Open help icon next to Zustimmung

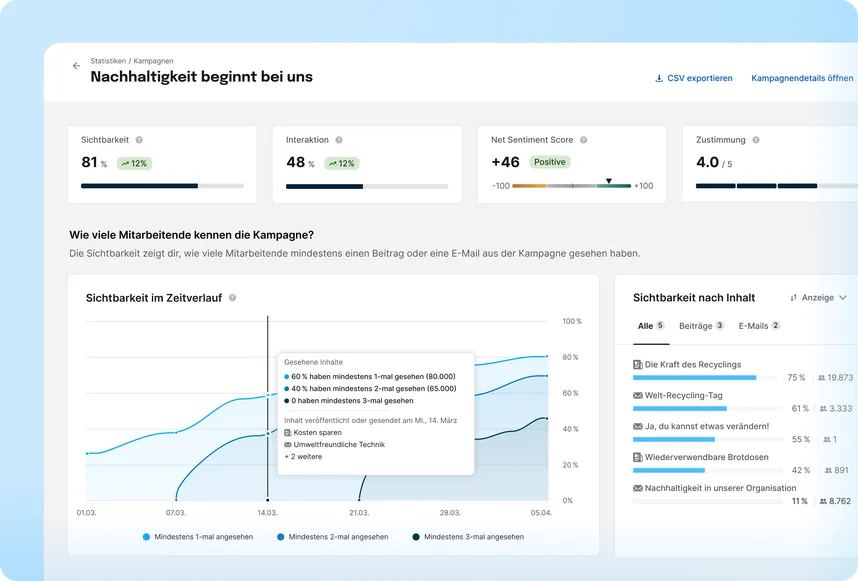(756, 140)
